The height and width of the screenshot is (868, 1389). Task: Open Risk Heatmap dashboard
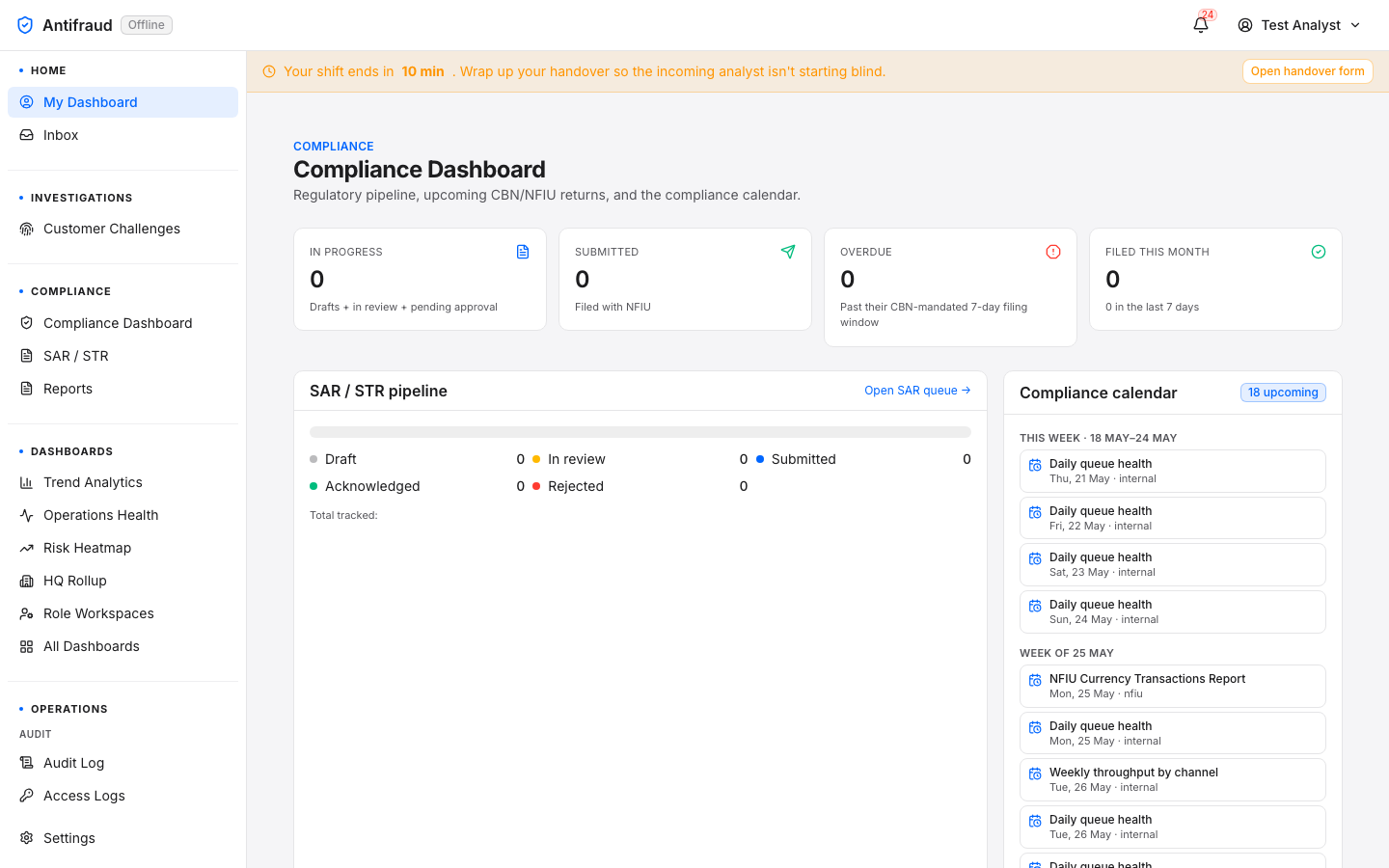123,548
